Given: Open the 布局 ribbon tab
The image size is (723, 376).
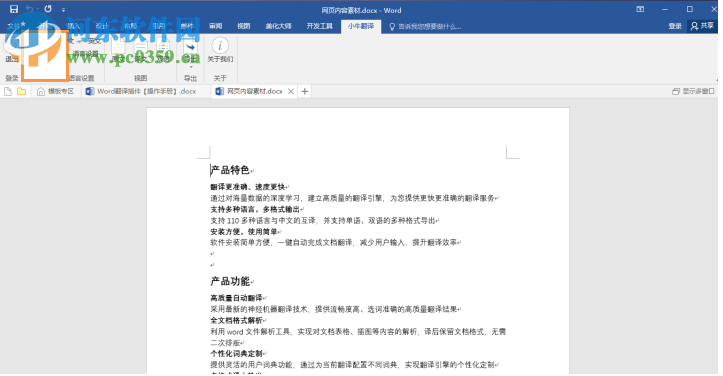Looking at the screenshot, I should click(x=130, y=26).
